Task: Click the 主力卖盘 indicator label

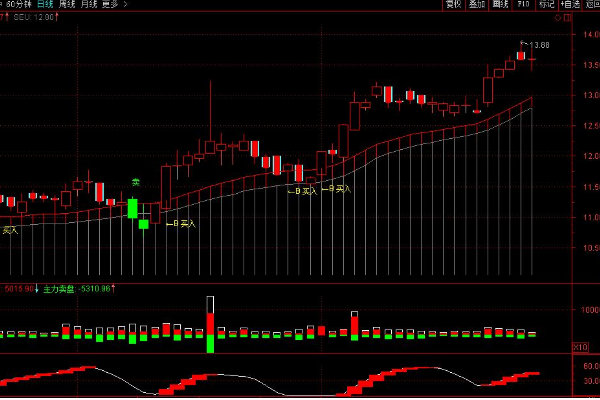Action: click(x=58, y=289)
